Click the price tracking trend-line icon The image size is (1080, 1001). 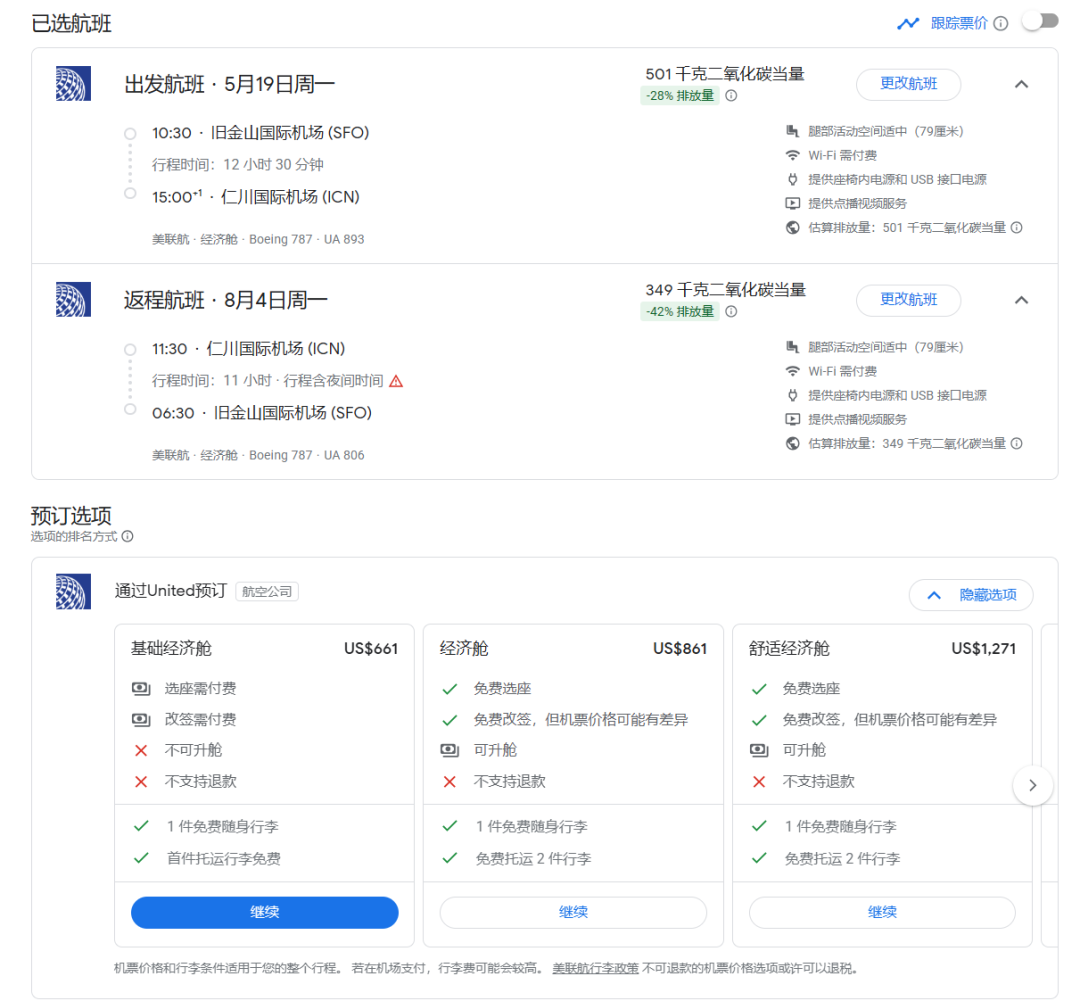click(x=908, y=23)
